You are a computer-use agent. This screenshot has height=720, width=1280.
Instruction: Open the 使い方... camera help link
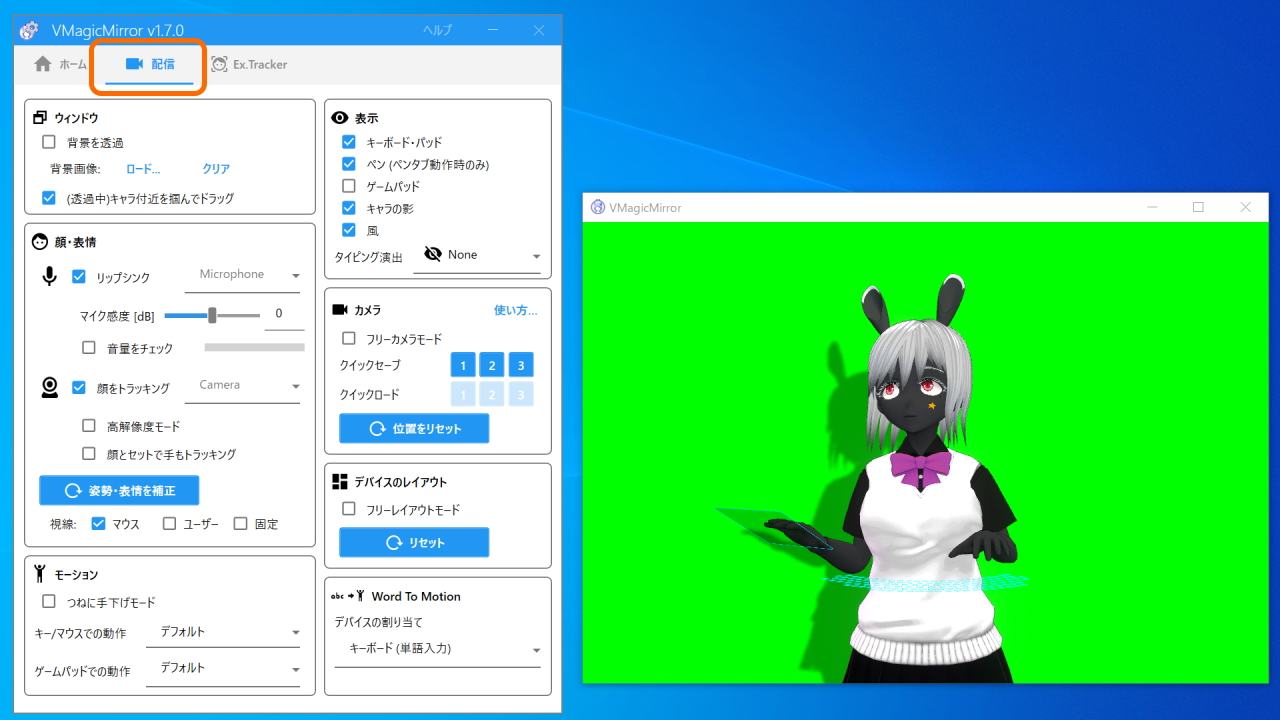[516, 310]
